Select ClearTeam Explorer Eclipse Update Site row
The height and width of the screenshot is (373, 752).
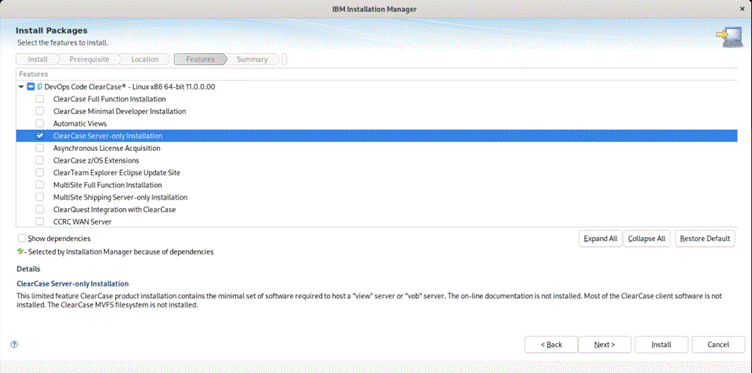(376, 173)
